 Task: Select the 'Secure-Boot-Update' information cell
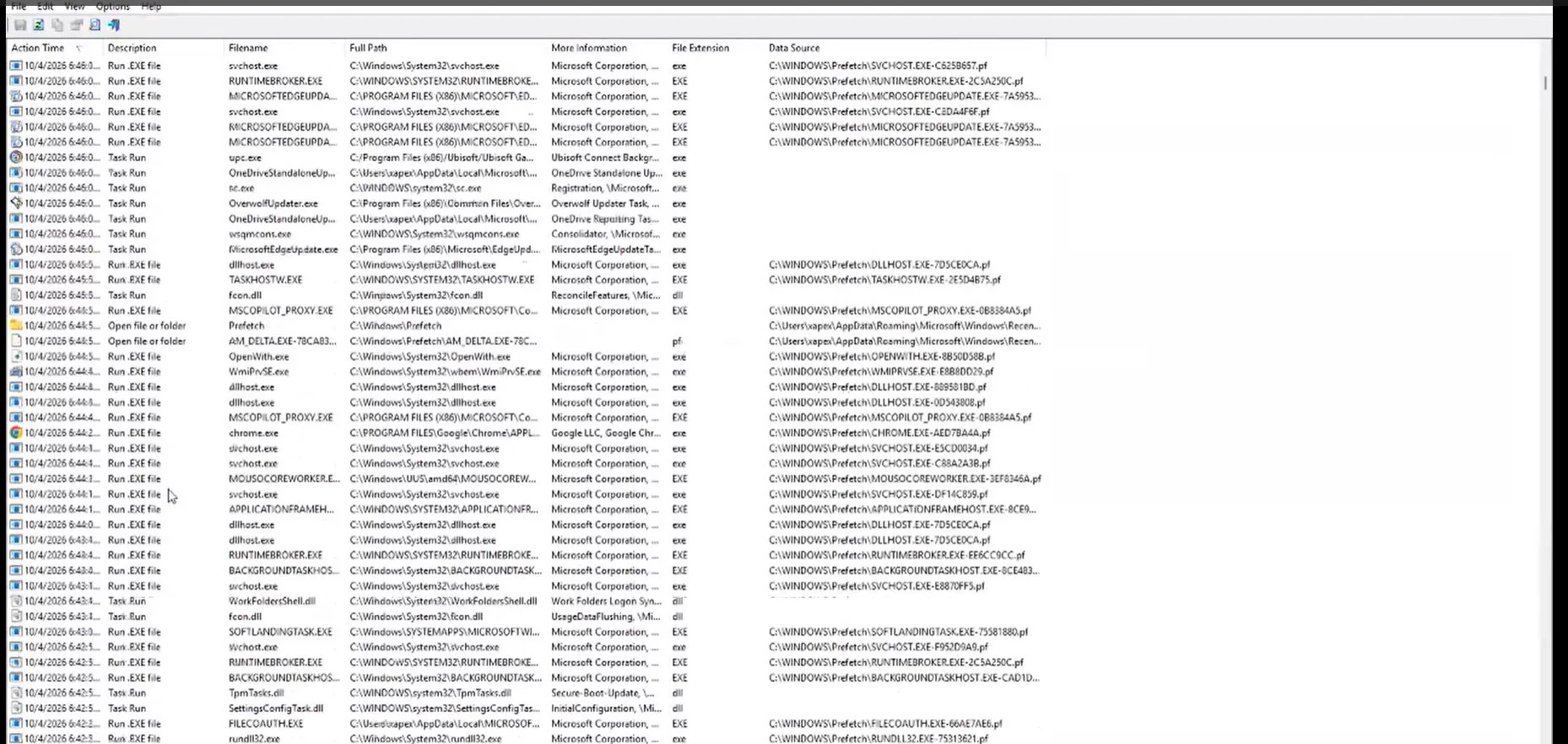tap(602, 693)
